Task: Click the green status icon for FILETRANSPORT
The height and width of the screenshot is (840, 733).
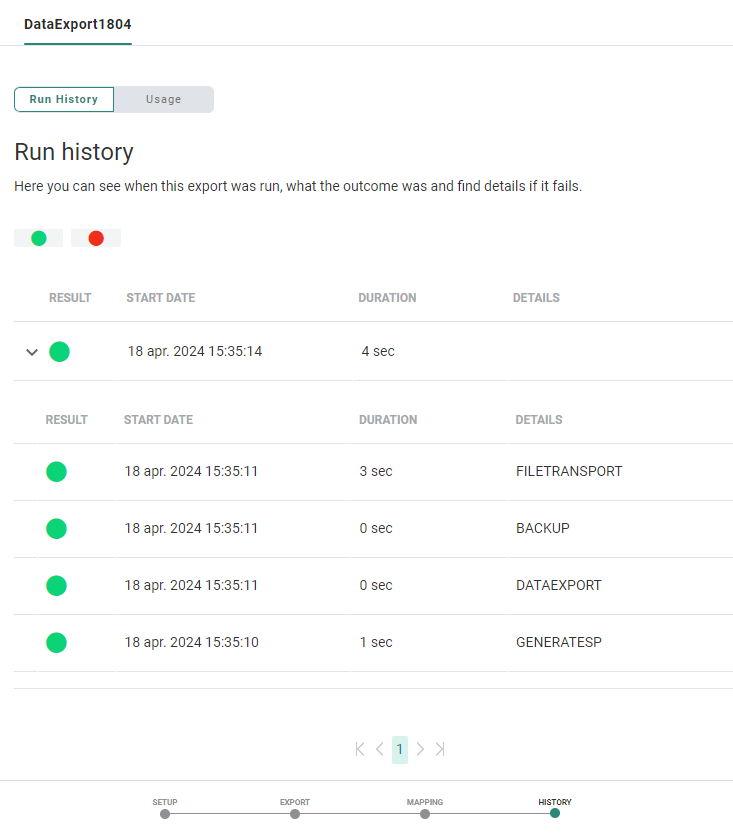Action: 56,471
